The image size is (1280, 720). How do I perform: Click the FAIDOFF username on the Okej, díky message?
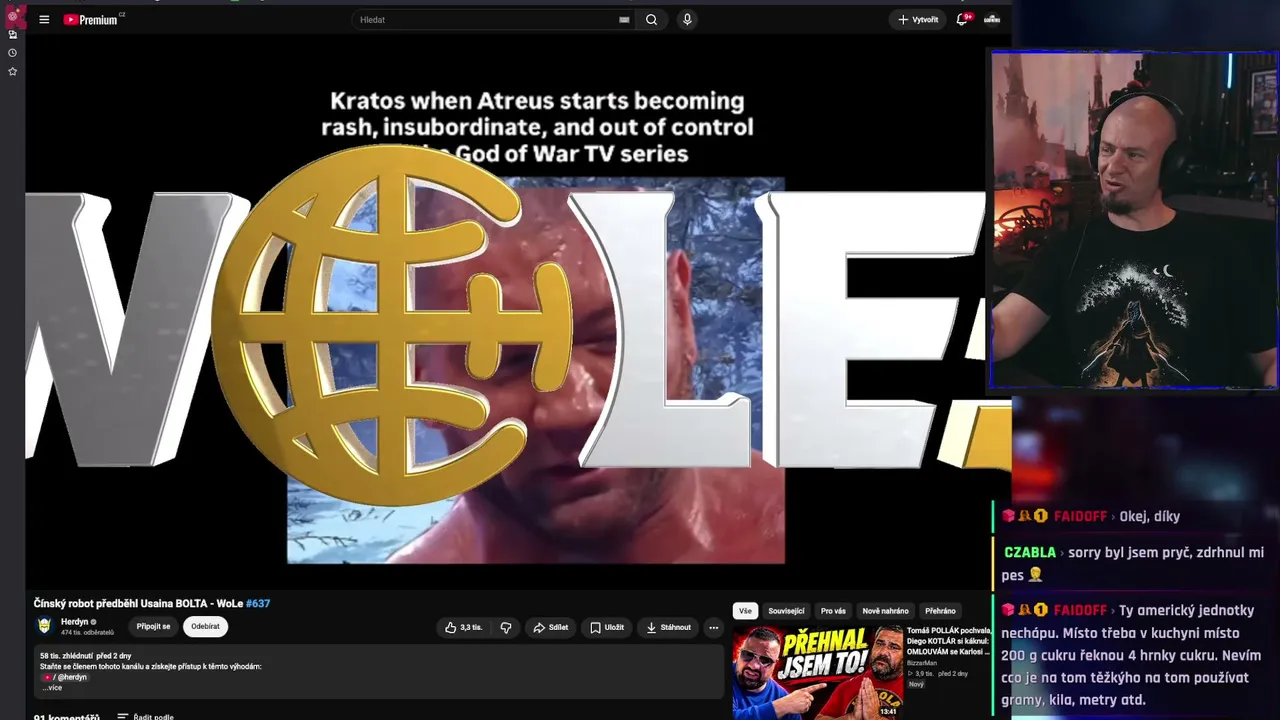pyautogui.click(x=1080, y=516)
